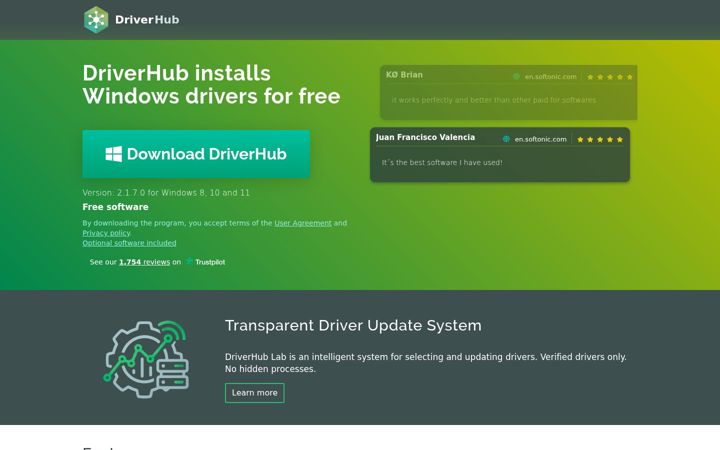Open the Privacy policy link

[x=107, y=233]
